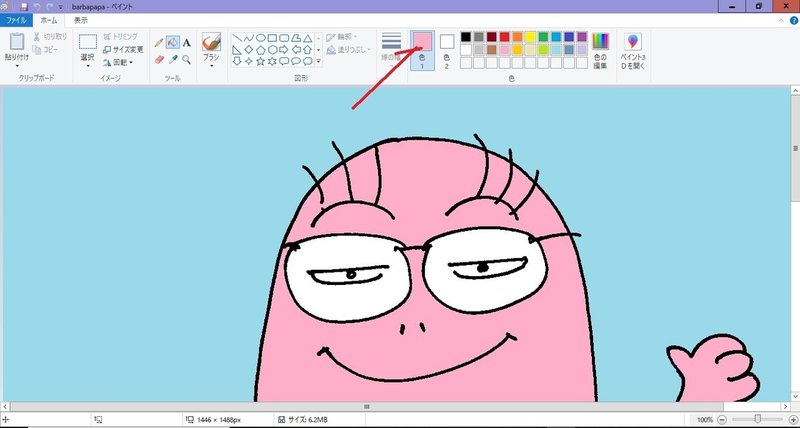Expand the Select (選択) dropdown arrow
Viewport: 800px width, 428px height.
click(x=88, y=66)
